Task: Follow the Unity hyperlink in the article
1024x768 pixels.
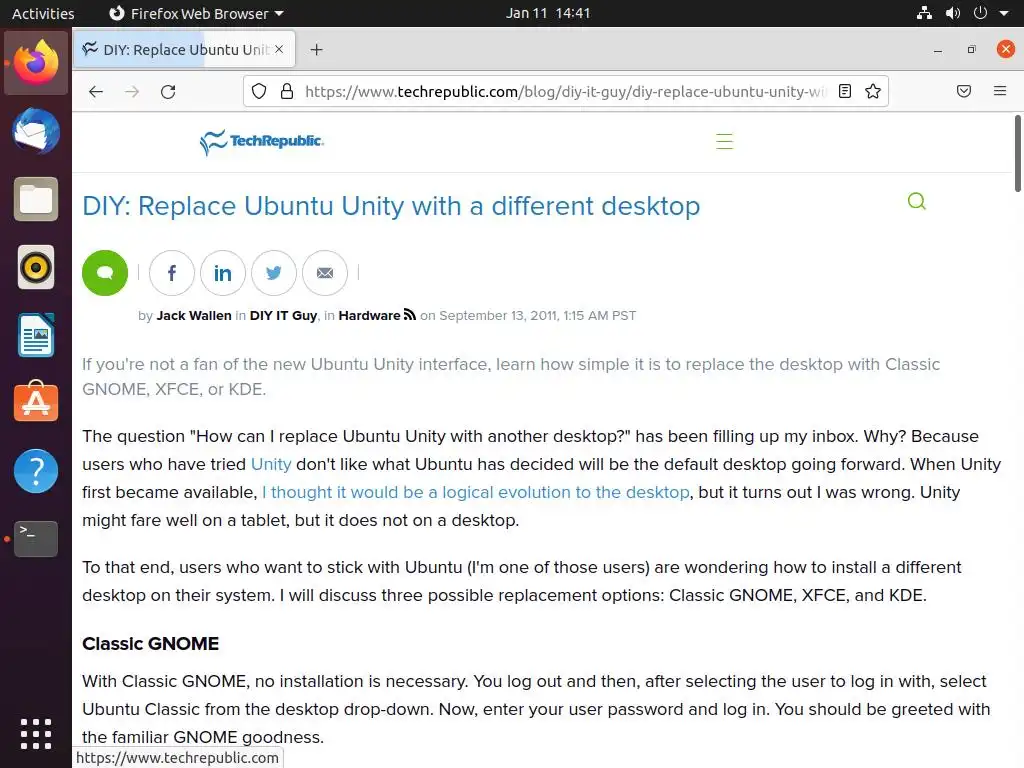Action: [271, 464]
